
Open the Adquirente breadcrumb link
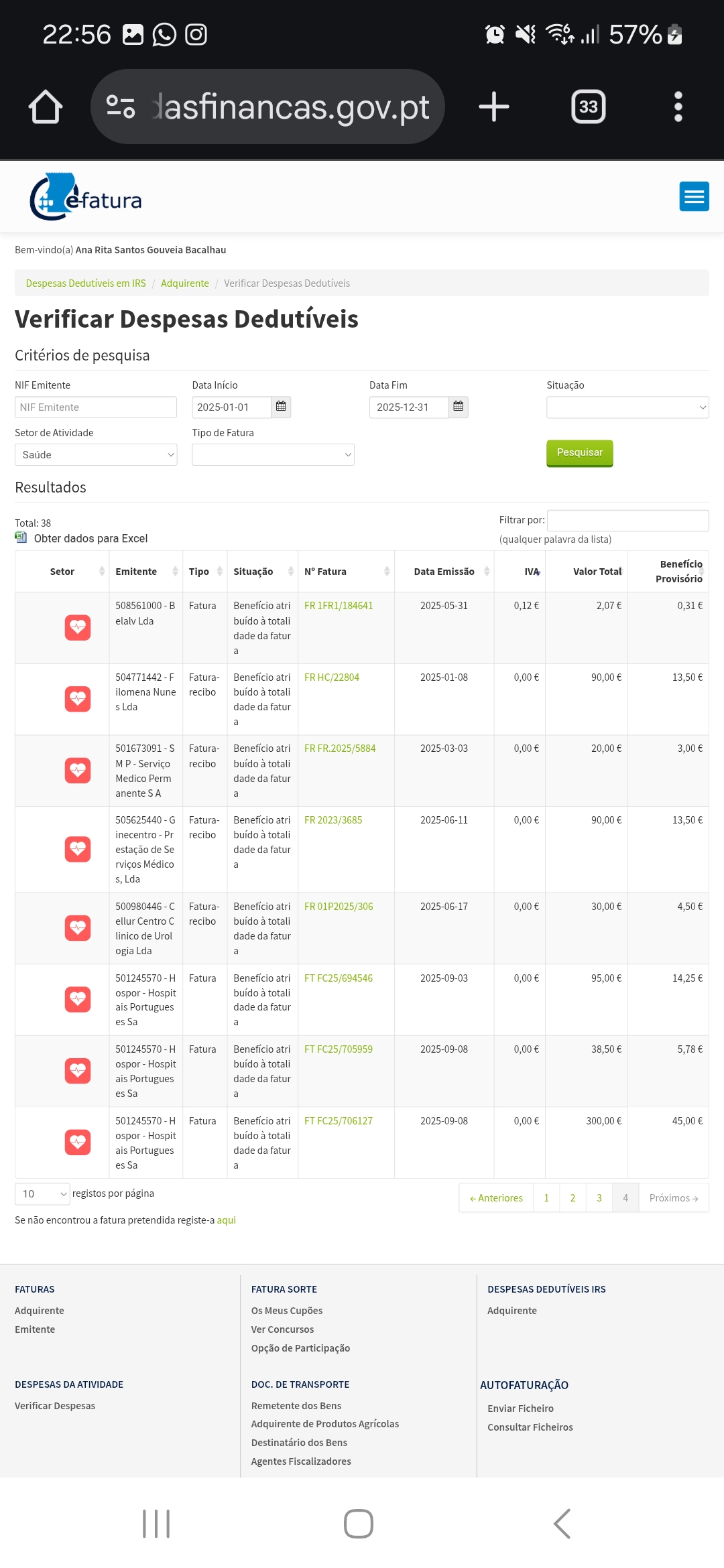pyautogui.click(x=185, y=283)
